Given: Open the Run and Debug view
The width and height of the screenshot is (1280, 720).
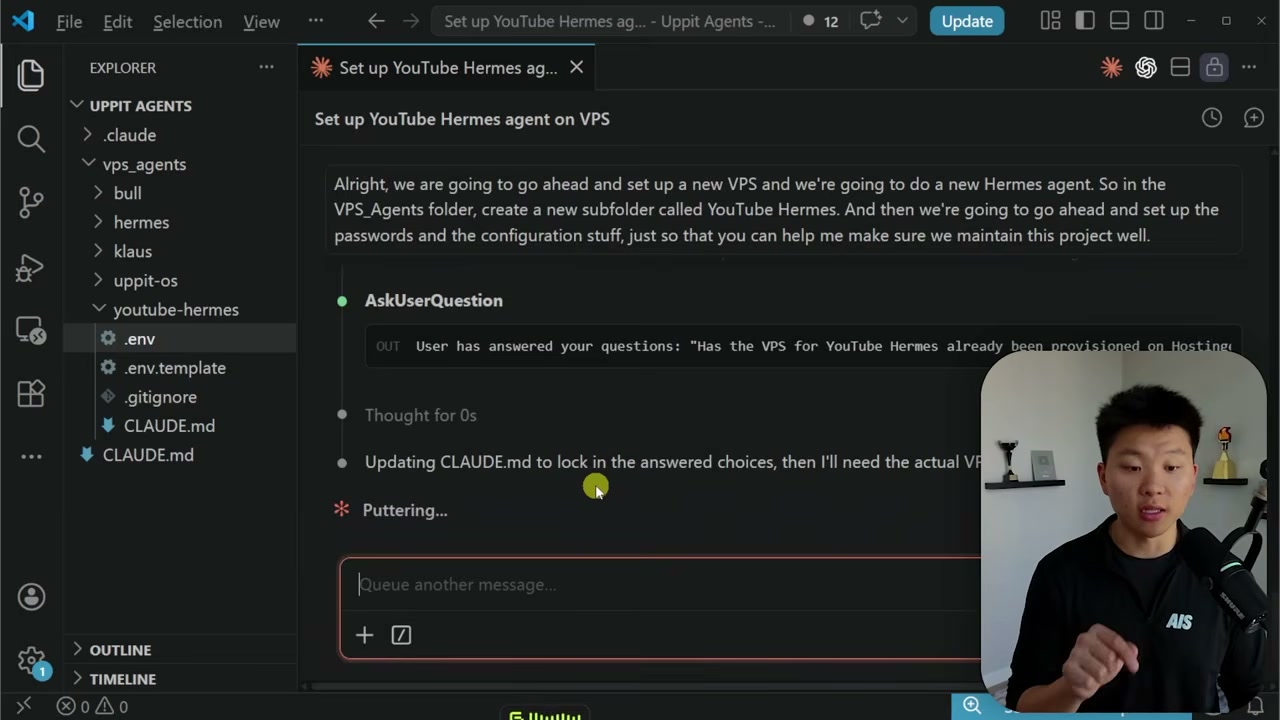Looking at the screenshot, I should pyautogui.click(x=31, y=267).
